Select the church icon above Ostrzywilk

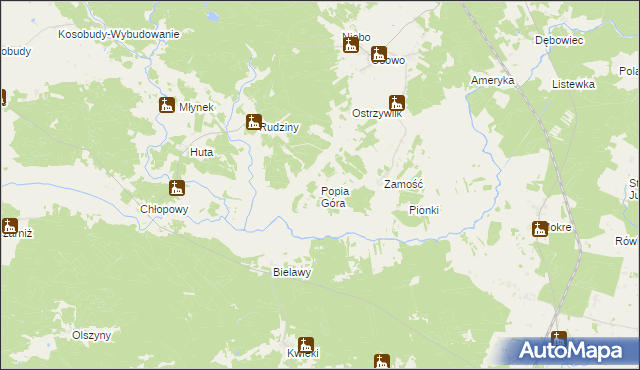coord(397,103)
